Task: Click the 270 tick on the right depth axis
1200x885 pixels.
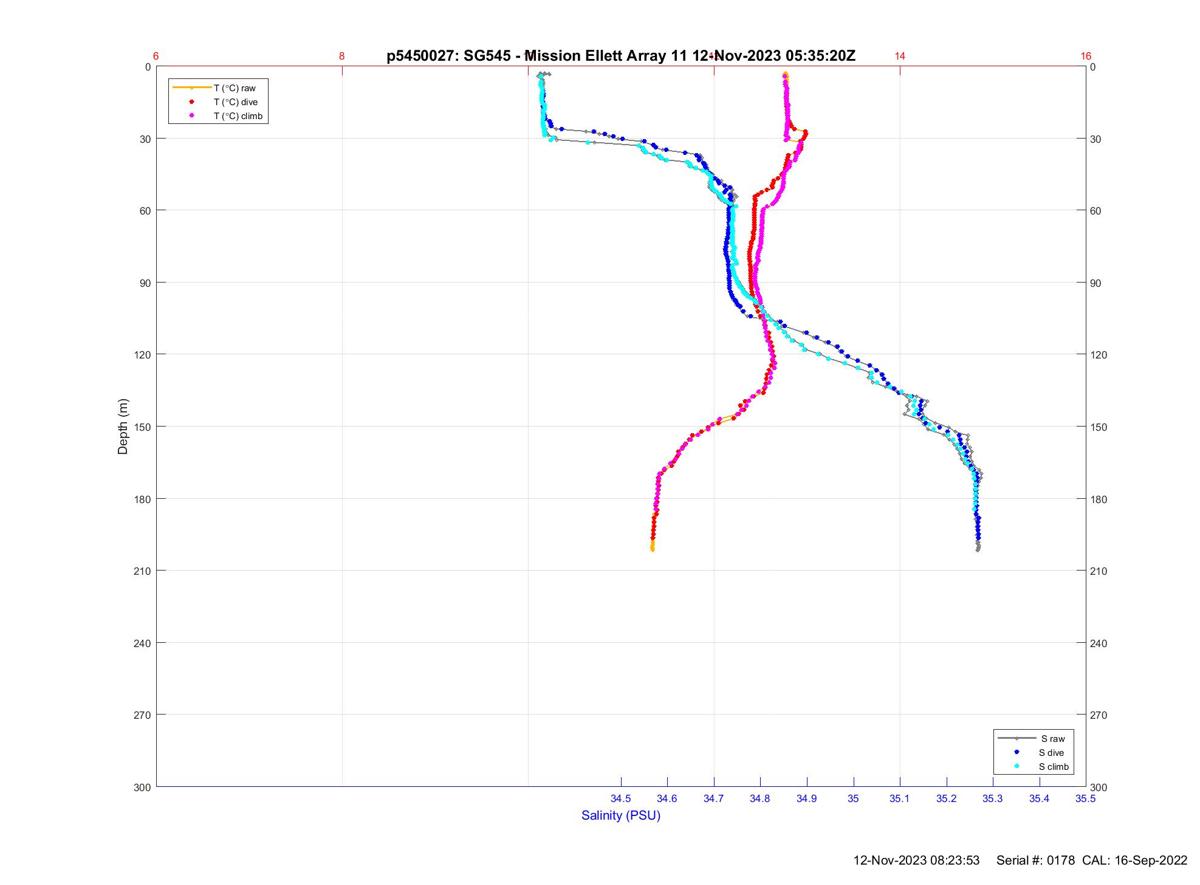Action: pyautogui.click(x=1099, y=715)
